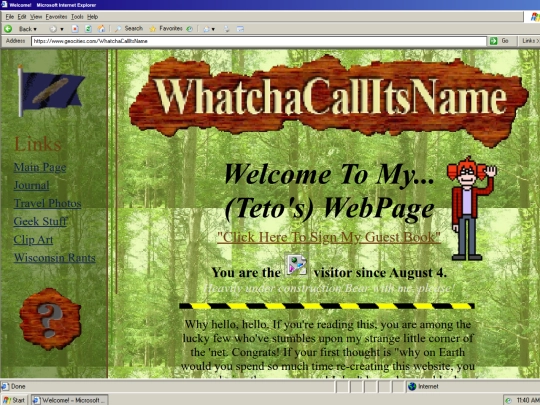The height and width of the screenshot is (405, 540).
Task: Click the waving pixel character image
Action: pos(471,209)
